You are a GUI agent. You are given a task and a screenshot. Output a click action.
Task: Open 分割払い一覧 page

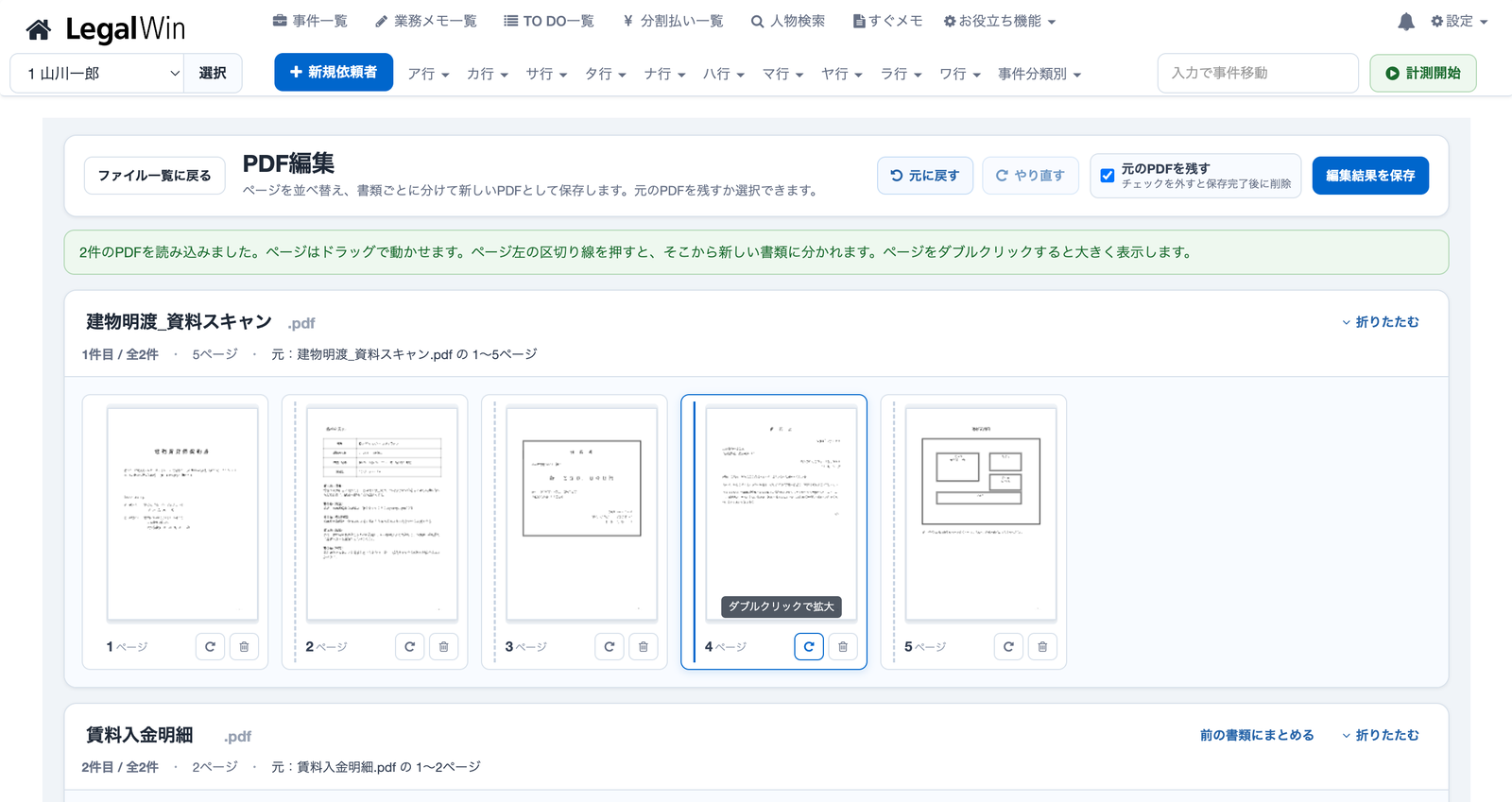pos(673,21)
